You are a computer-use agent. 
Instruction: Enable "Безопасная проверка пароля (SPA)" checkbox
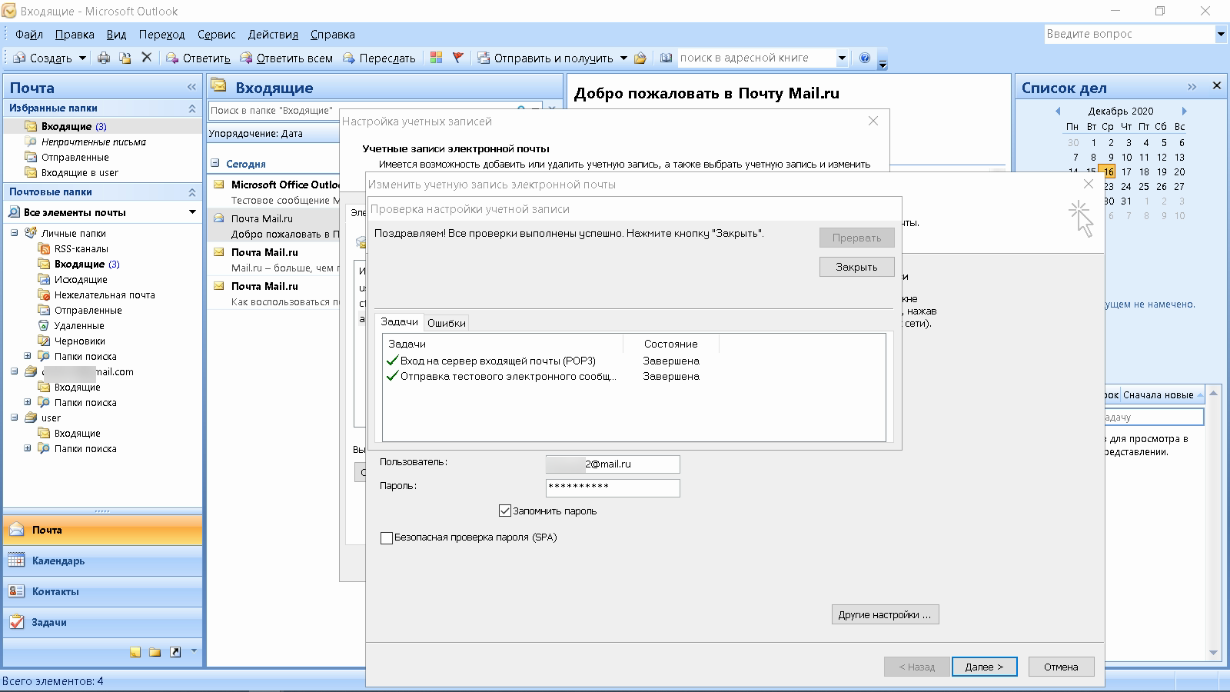pos(387,538)
